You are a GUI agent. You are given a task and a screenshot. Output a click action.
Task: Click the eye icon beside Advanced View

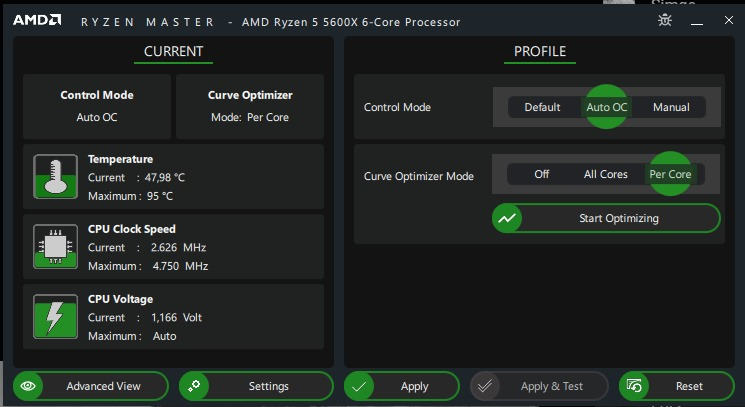click(x=29, y=386)
